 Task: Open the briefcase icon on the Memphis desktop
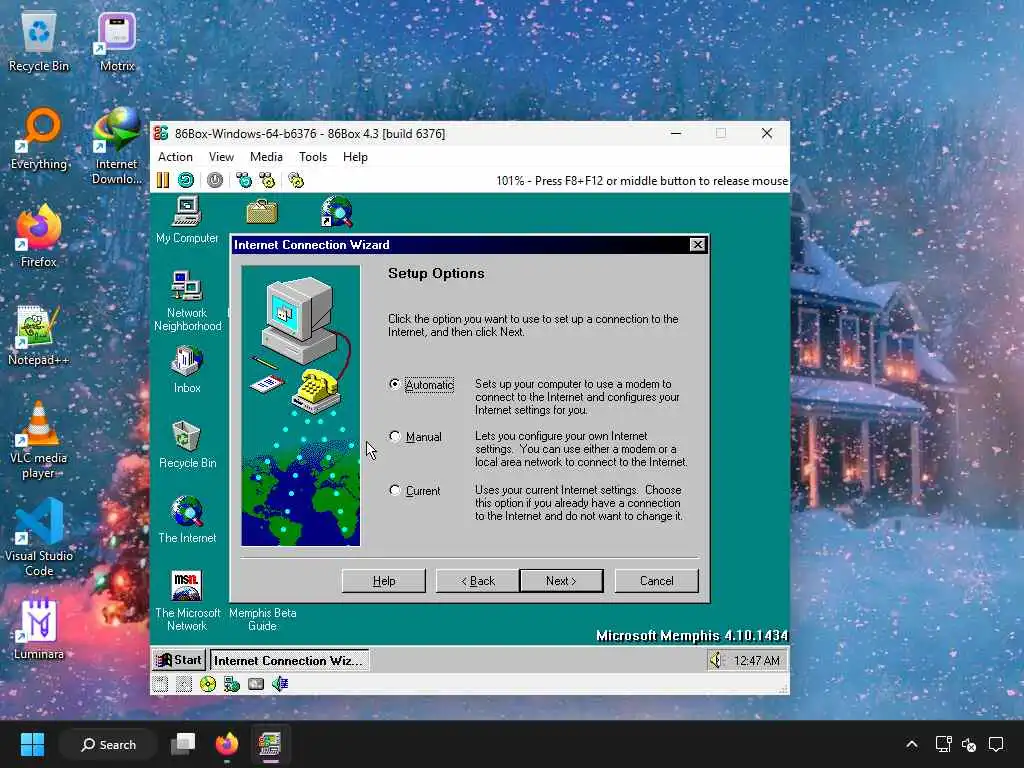[262, 212]
